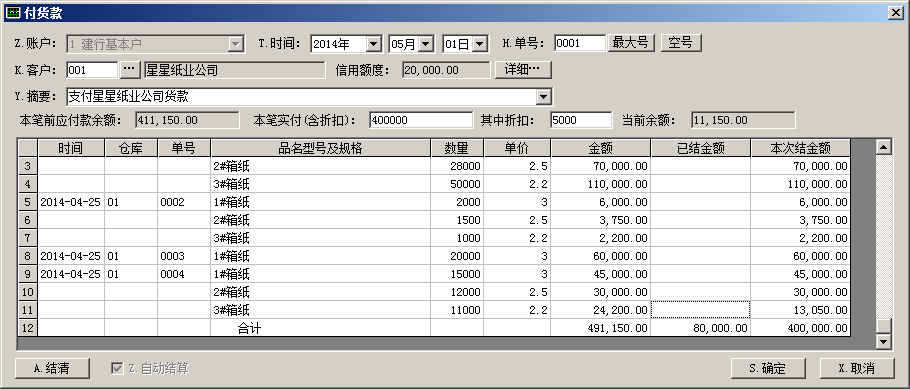Viewport: 910px width, 389px height.
Task: Click the 空号 button
Action: coord(681,43)
